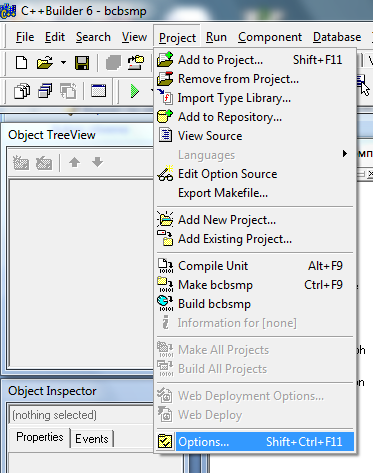Click Make All Projects entry
This screenshot has width=373, height=473.
[x=255, y=350]
